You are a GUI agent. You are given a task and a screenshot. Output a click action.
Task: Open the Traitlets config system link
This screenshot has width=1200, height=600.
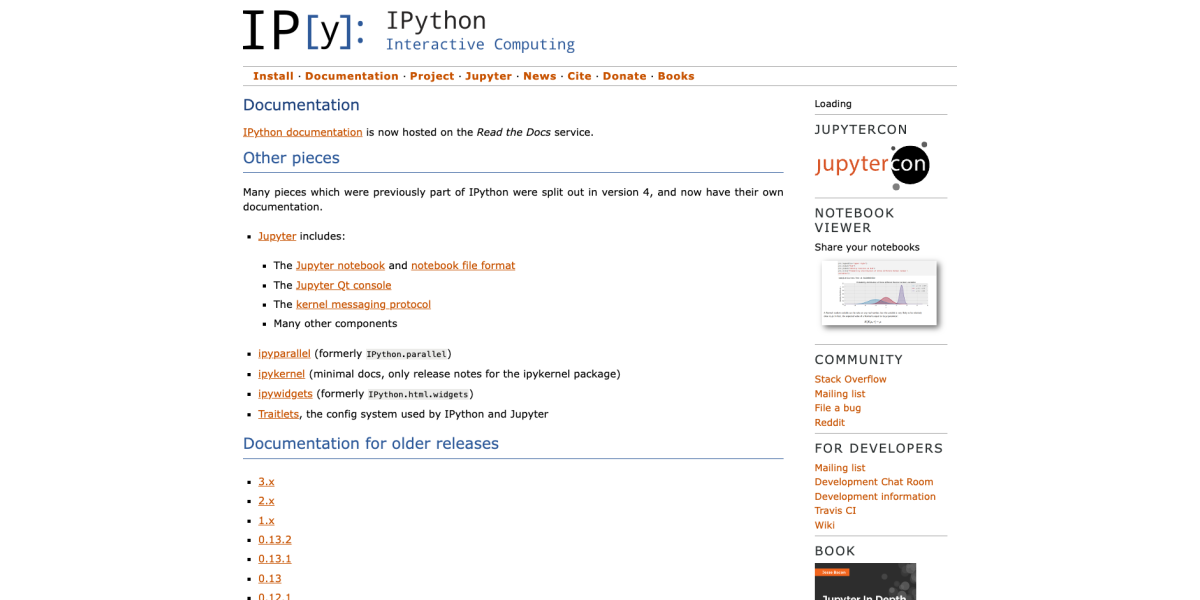(278, 413)
